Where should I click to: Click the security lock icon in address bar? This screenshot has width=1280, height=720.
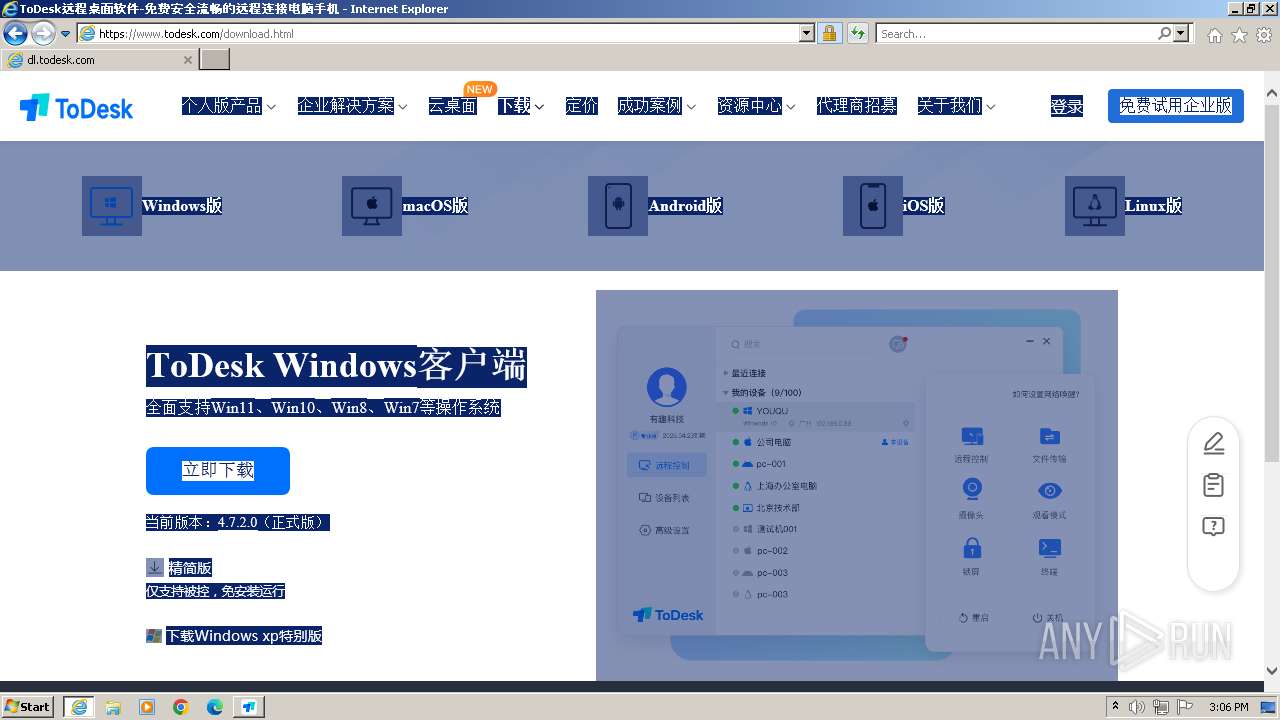829,33
